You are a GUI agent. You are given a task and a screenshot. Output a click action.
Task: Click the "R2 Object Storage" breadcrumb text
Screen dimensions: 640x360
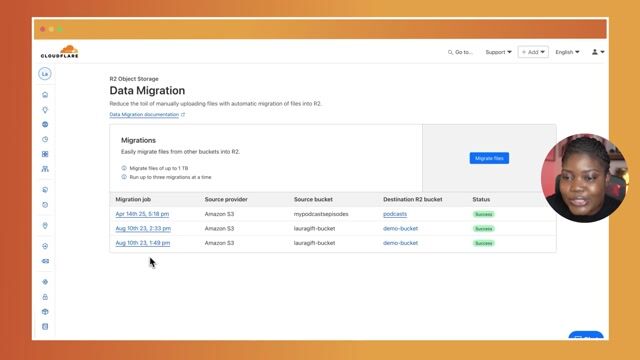(x=134, y=79)
